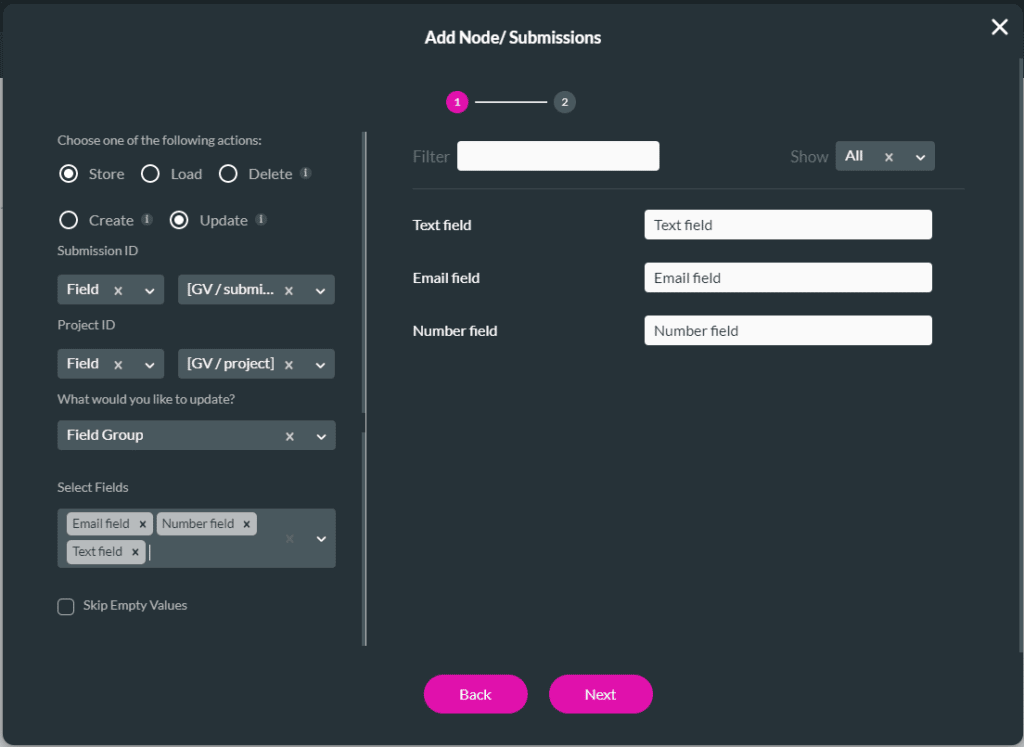Click info icon next to Create

[147, 219]
